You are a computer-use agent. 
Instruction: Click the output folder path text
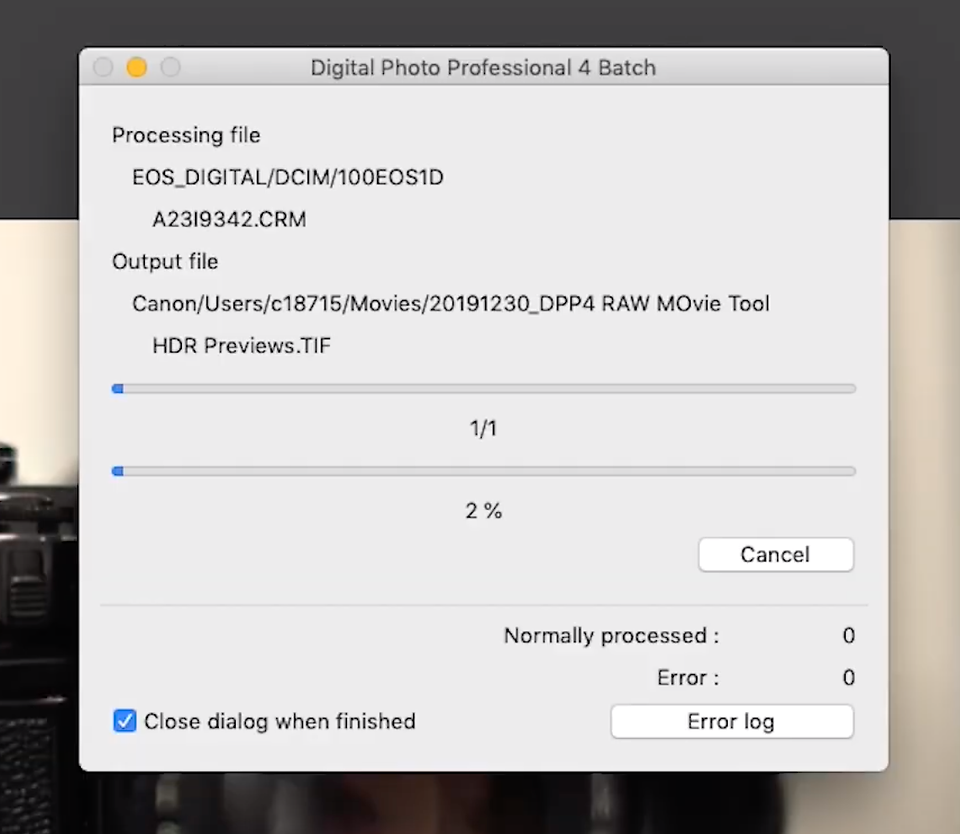pyautogui.click(x=451, y=304)
